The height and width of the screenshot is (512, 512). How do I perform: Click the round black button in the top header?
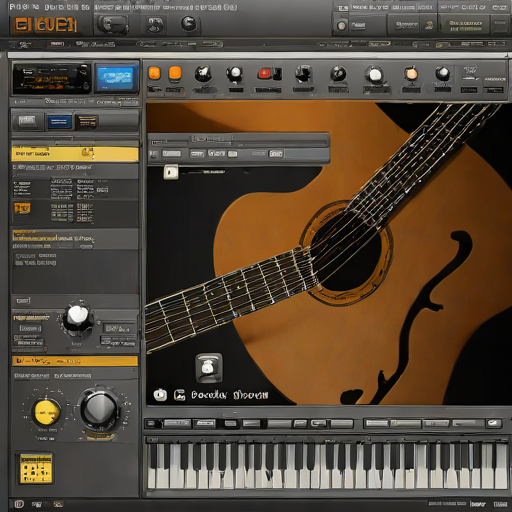(189, 24)
